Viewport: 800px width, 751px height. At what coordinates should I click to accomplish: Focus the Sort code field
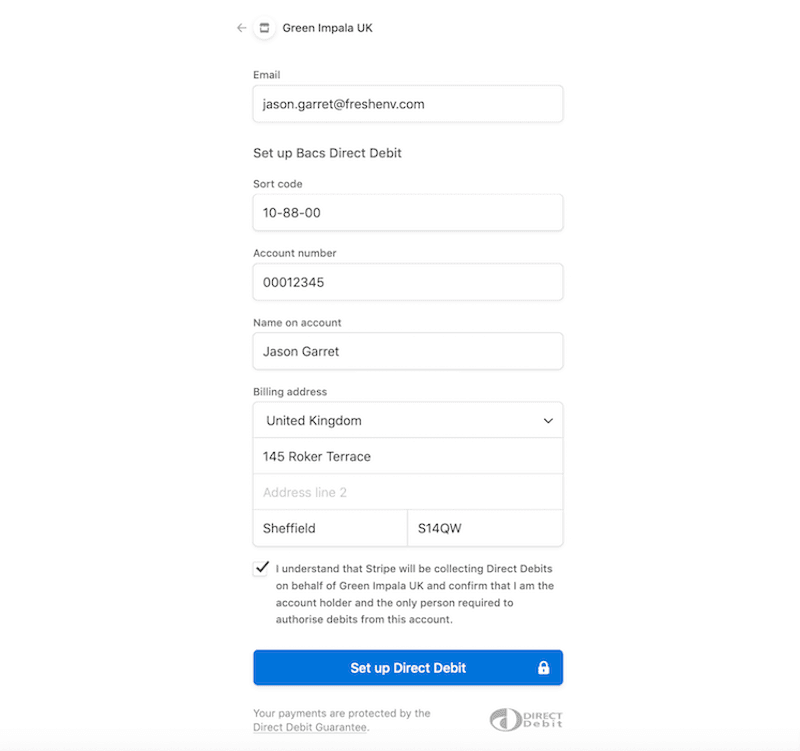[408, 213]
